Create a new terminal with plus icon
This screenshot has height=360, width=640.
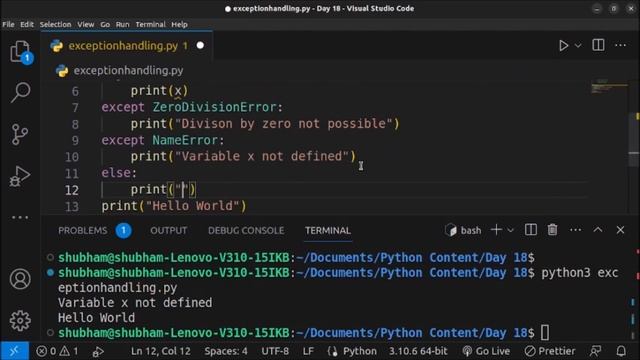[x=496, y=230]
